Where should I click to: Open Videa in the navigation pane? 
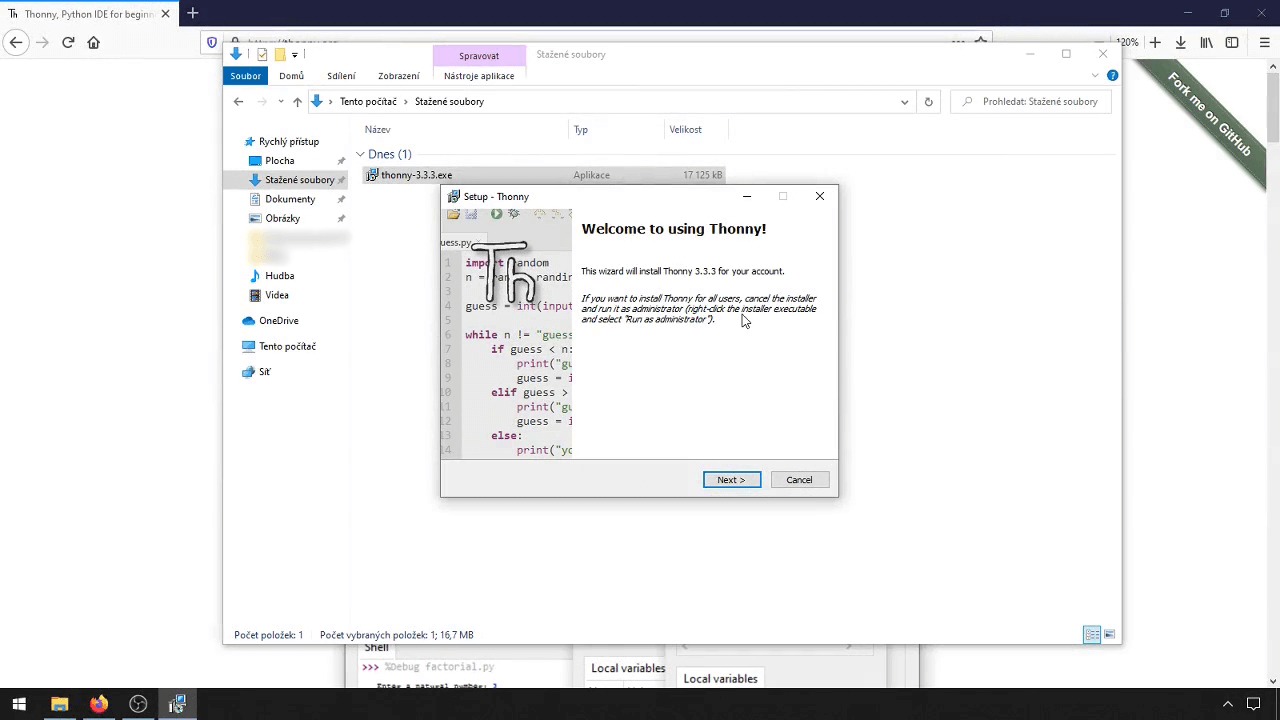click(277, 295)
